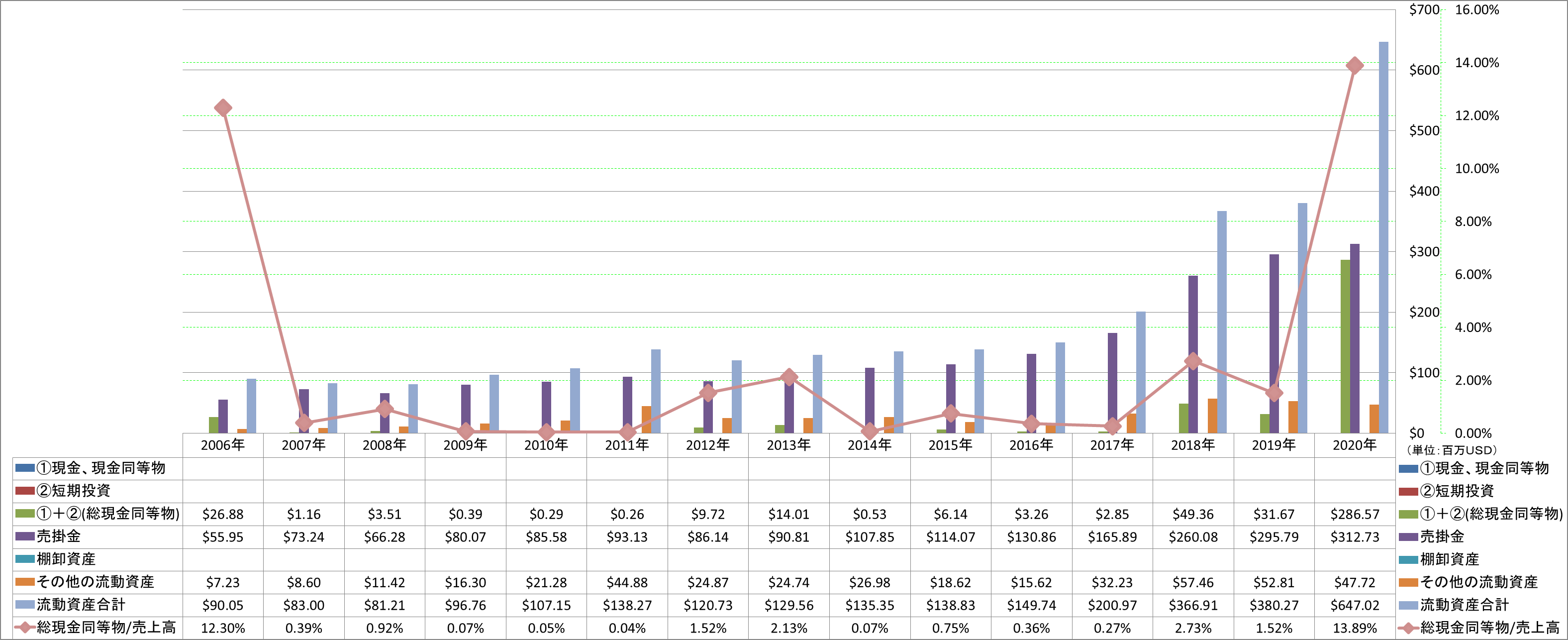Screen dimensions: 1568x640
Task: Click the left 売掛金 row label
Action: coord(58,536)
